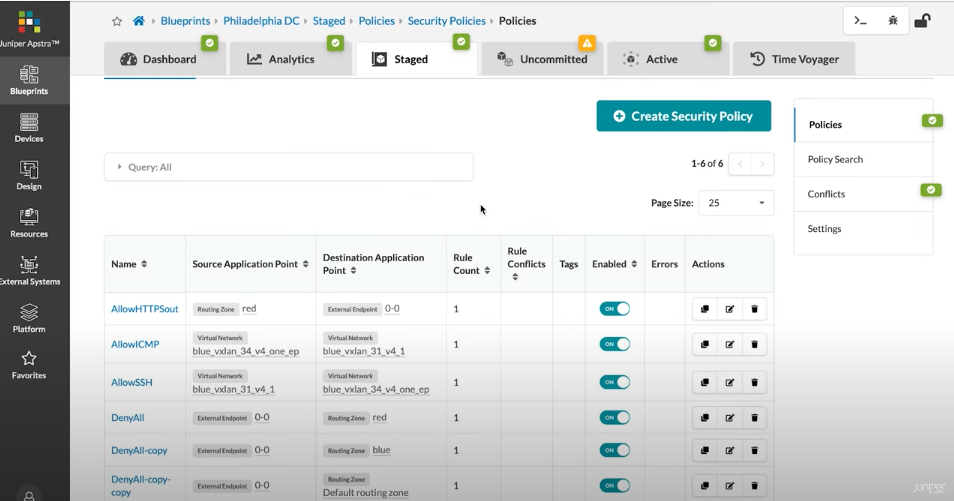Open the Page Size dropdown
The image size is (954, 501).
[735, 203]
